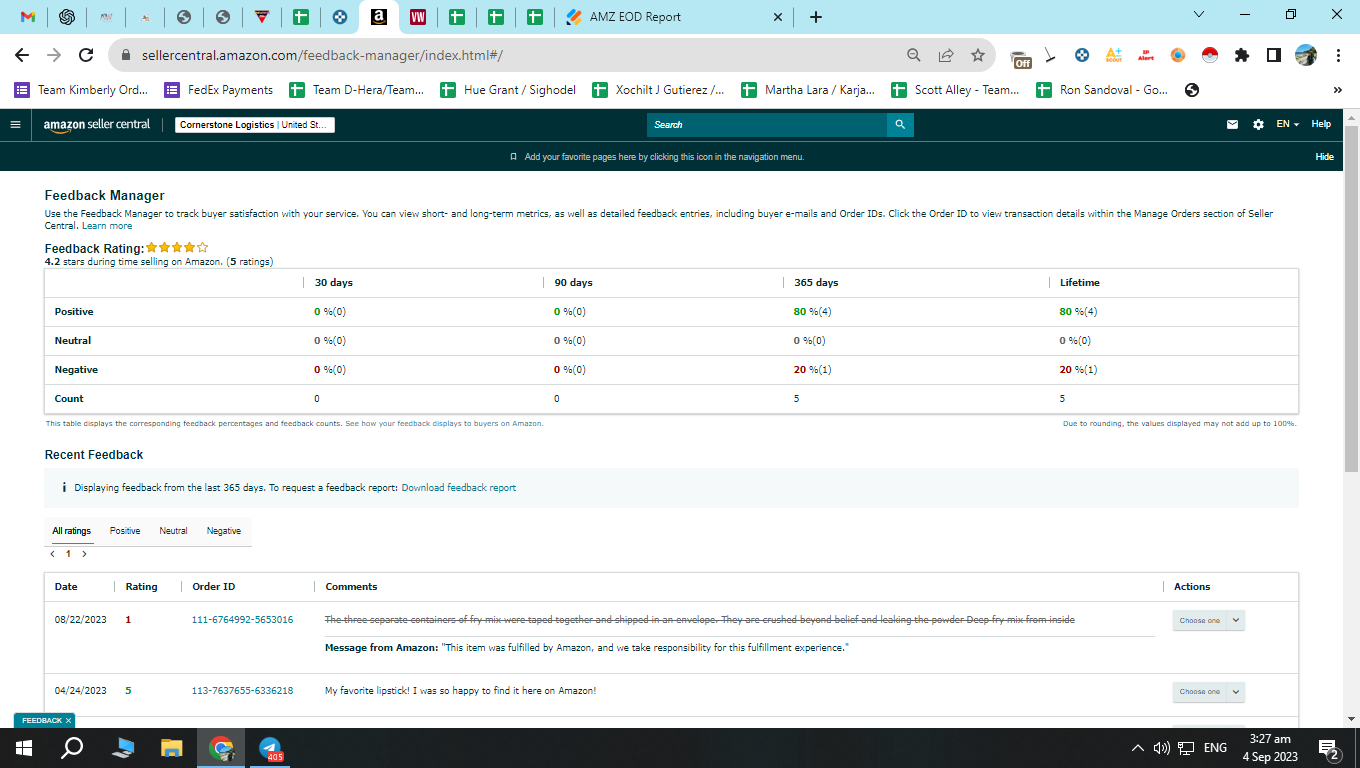Click Download feedback report link
This screenshot has width=1360, height=768.
[x=459, y=488]
